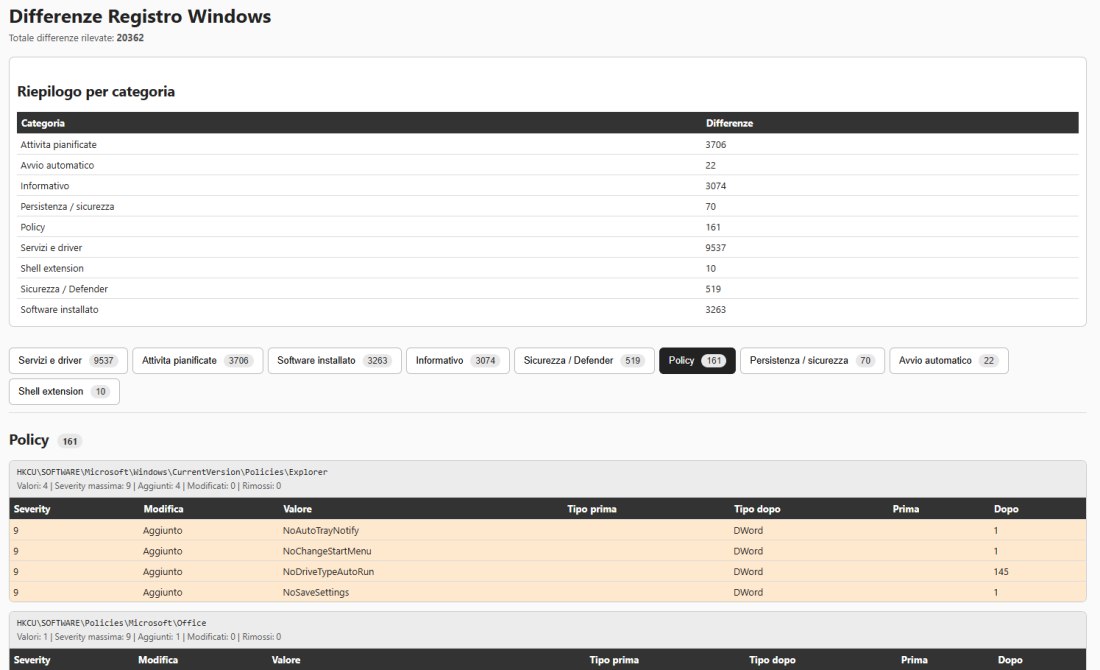The image size is (1100, 670).
Task: Select the NoSaveSettings value
Action: [x=316, y=592]
